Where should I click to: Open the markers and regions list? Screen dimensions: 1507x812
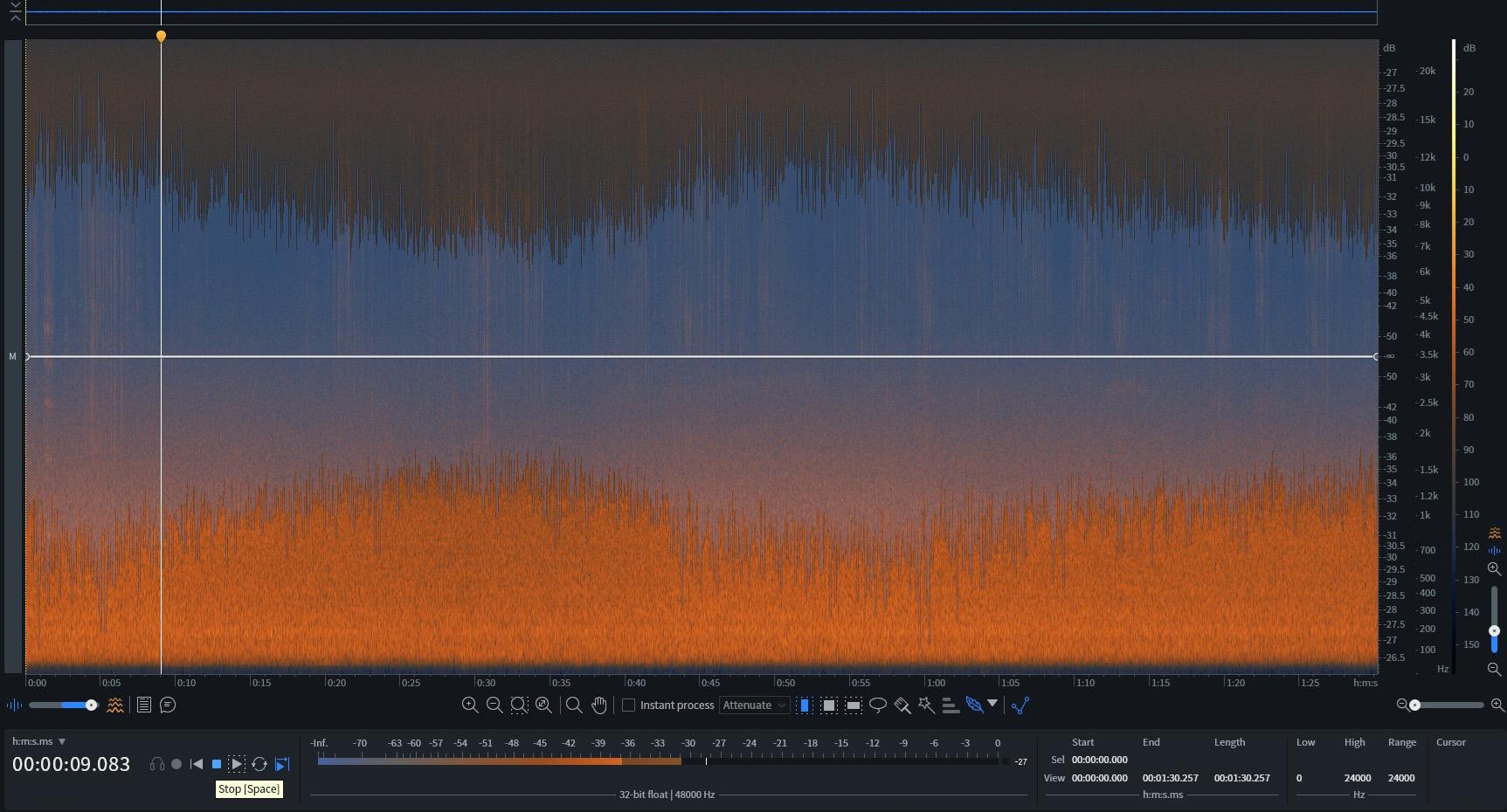pos(144,705)
